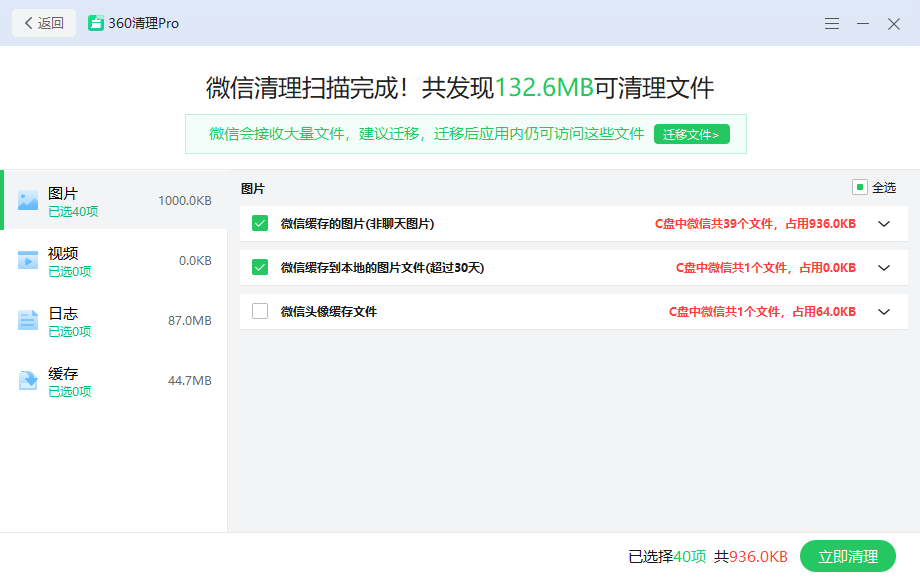
Task: Click the 1000.0KB size value
Action: pos(185,201)
